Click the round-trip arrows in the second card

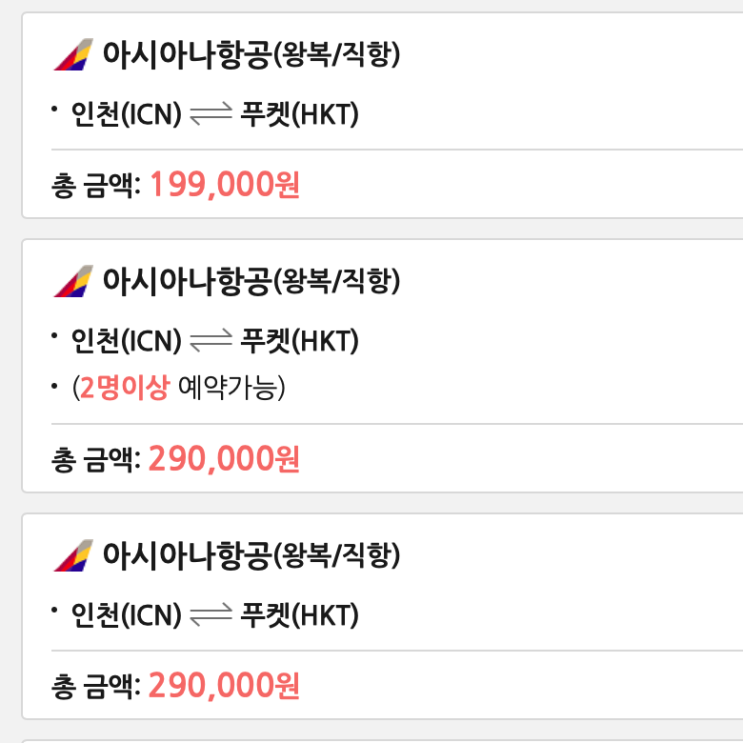tap(211, 341)
